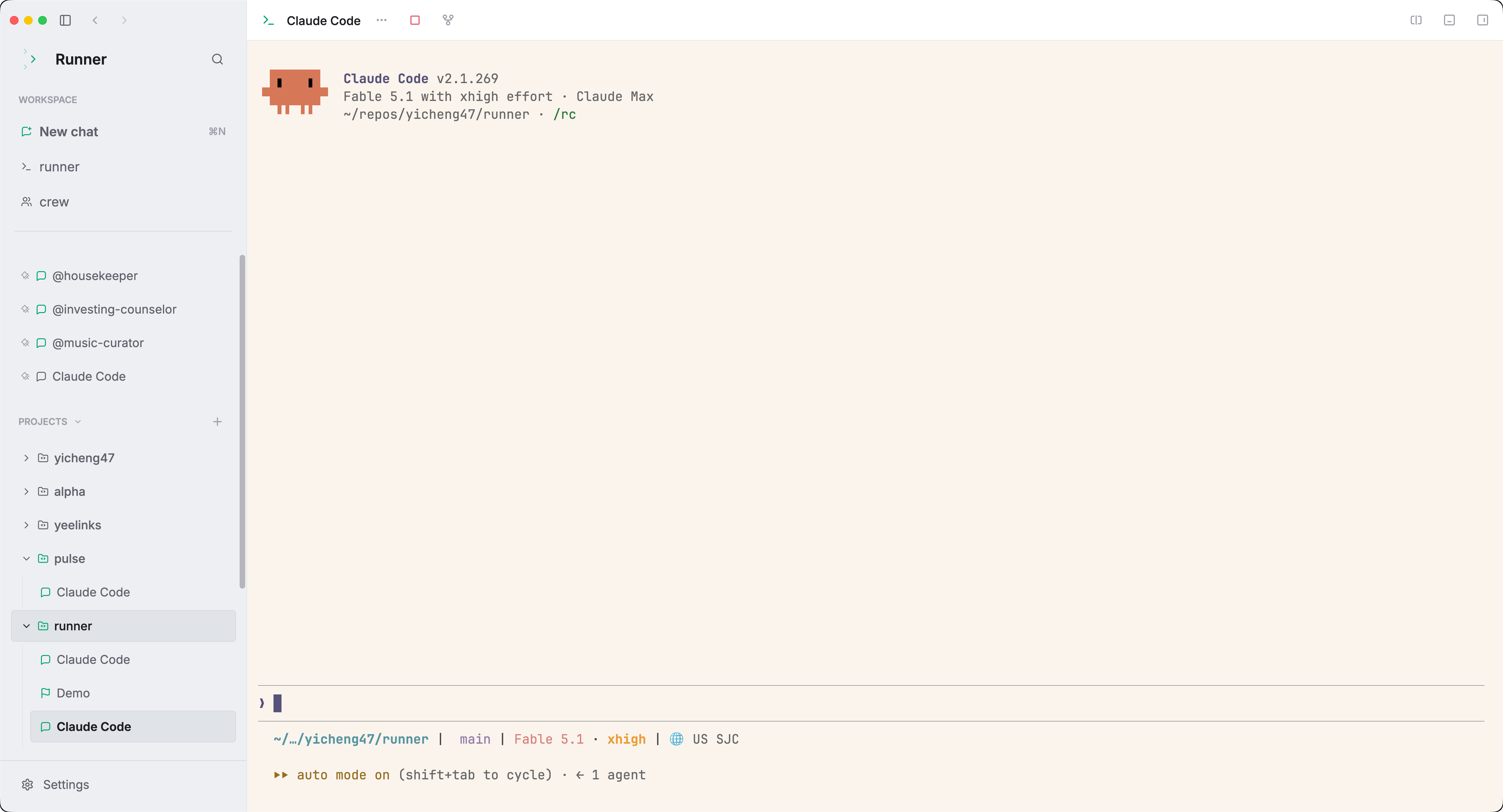The image size is (1503, 812).
Task: Select the highlighted bold Claude Code chat
Action: pos(133,727)
